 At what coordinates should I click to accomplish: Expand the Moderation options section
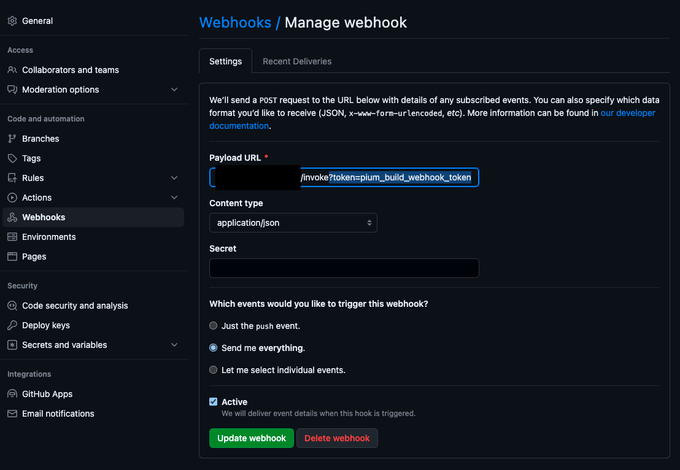[174, 90]
